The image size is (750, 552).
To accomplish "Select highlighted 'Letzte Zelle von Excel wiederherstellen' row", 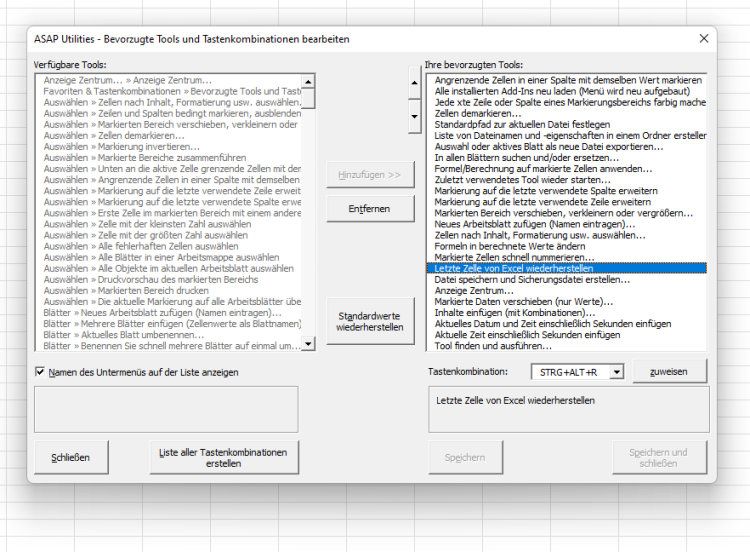I will (567, 268).
